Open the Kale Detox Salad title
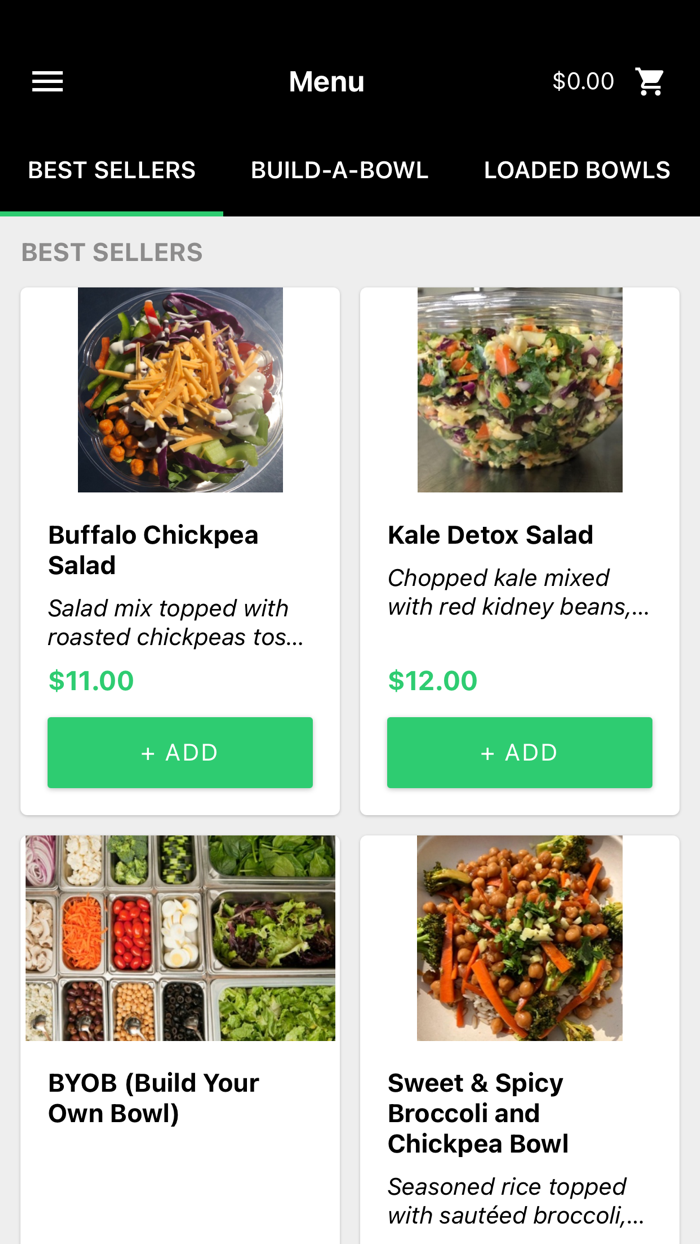 [x=490, y=535]
